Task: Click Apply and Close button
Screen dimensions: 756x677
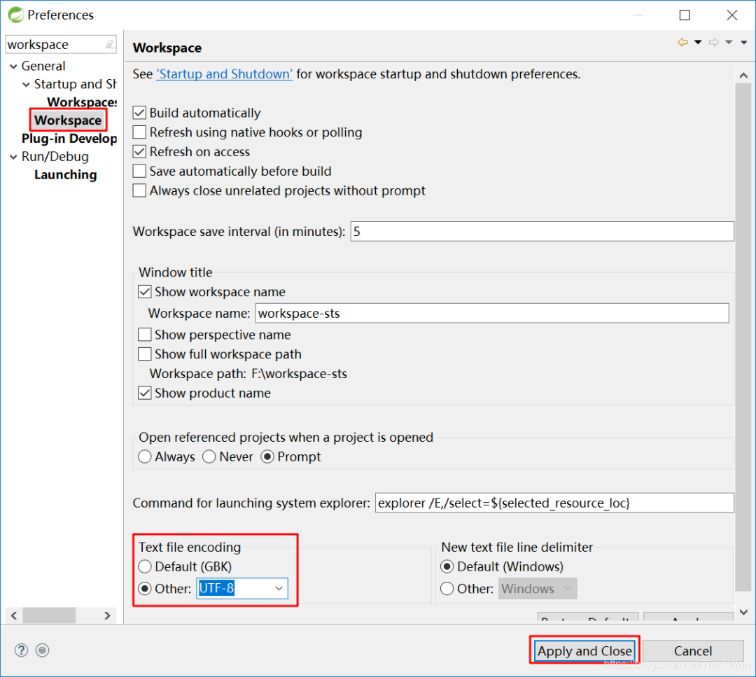Action: click(584, 651)
